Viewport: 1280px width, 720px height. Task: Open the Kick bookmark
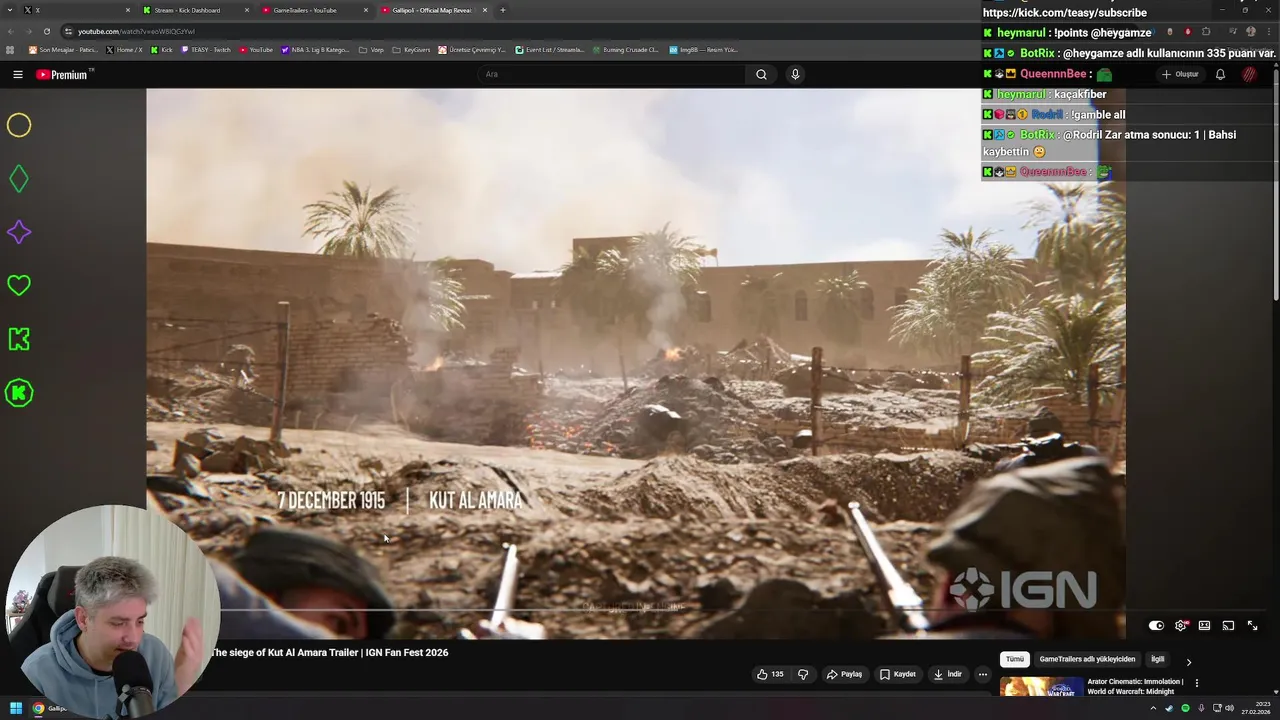point(162,50)
